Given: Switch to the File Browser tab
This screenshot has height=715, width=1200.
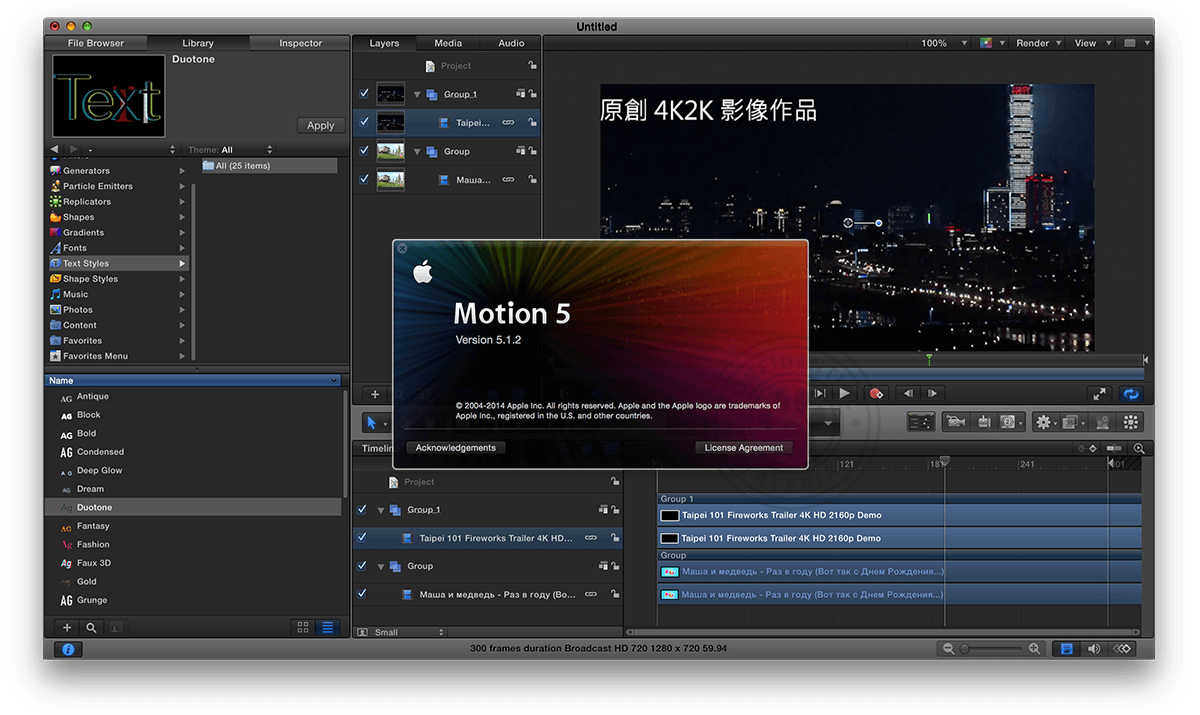Looking at the screenshot, I should (96, 43).
